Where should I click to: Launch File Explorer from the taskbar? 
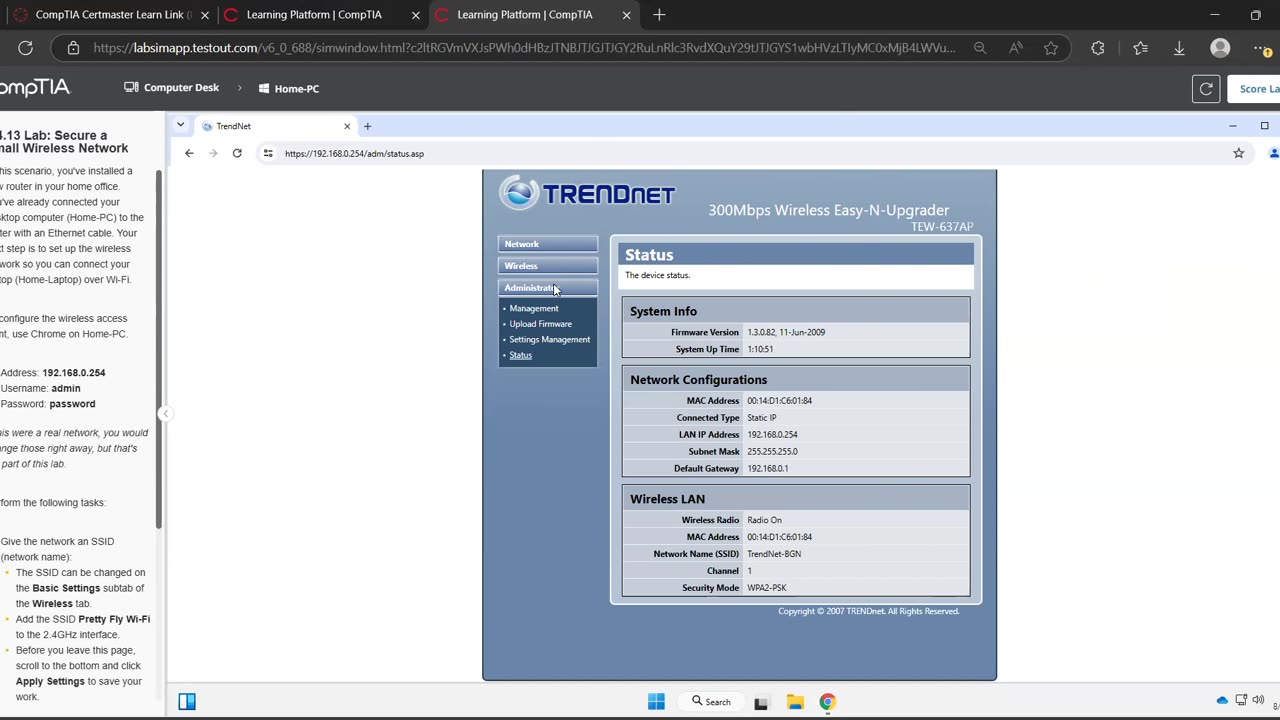795,702
